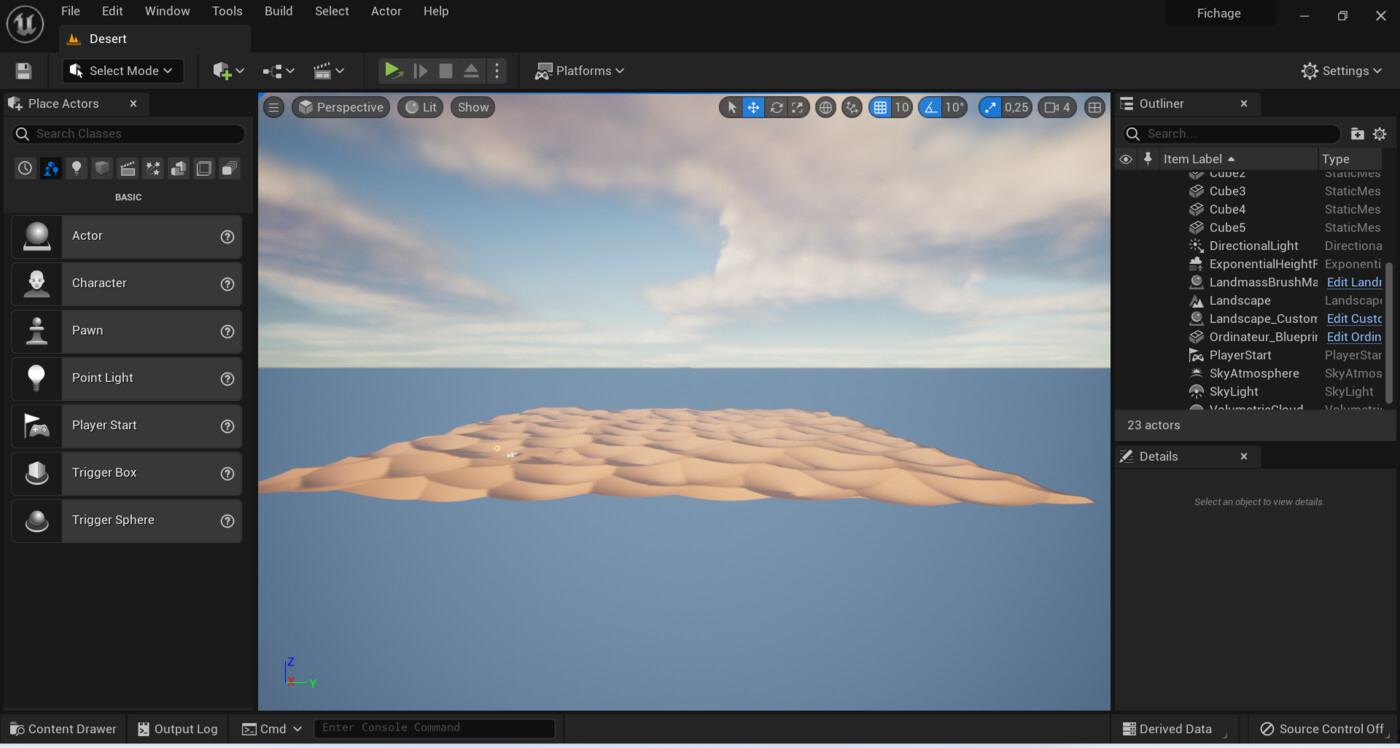Open the Shapes category in Place Actors
Screen dimensions: 1400x748
102,169
